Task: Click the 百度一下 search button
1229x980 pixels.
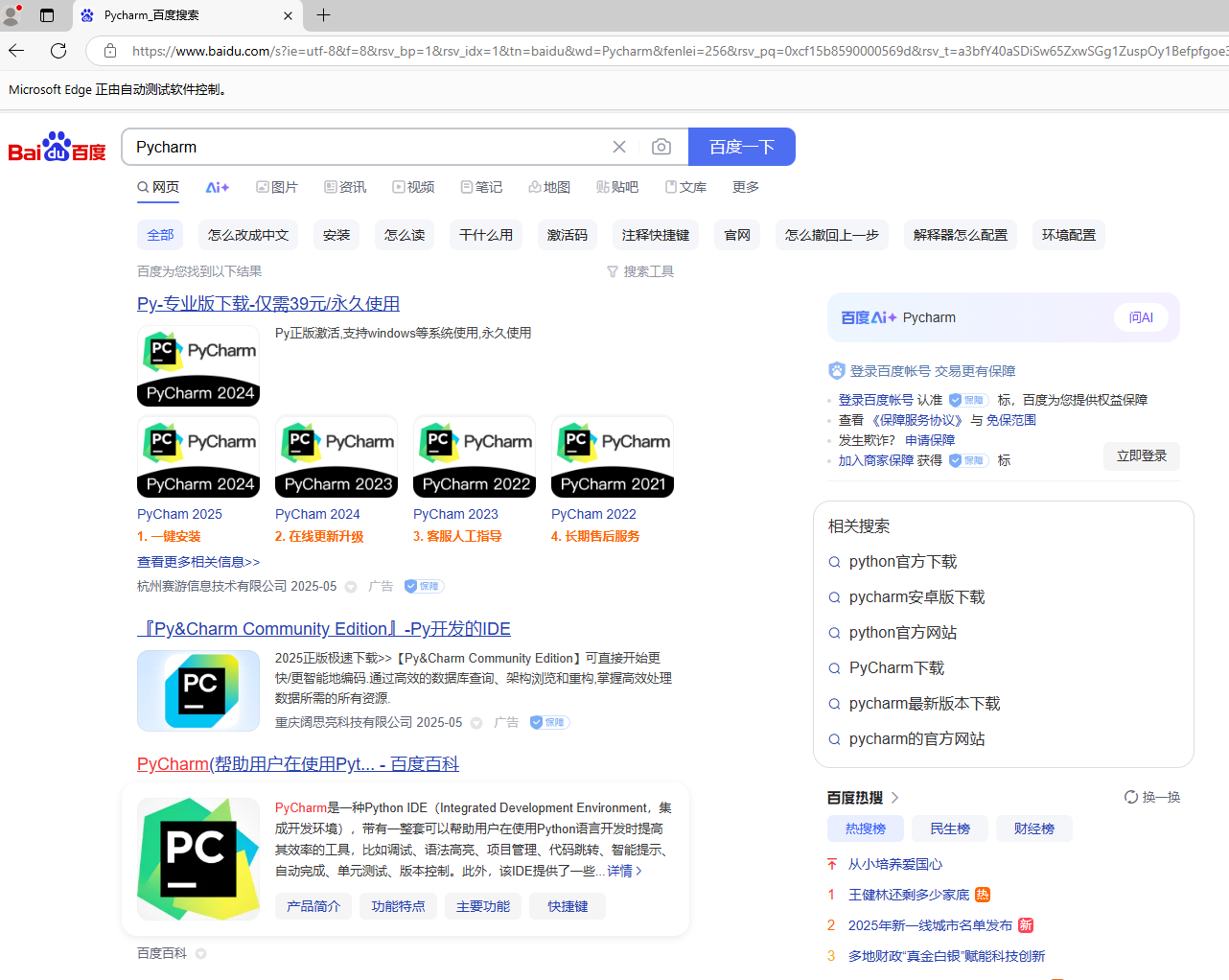Action: [x=742, y=147]
